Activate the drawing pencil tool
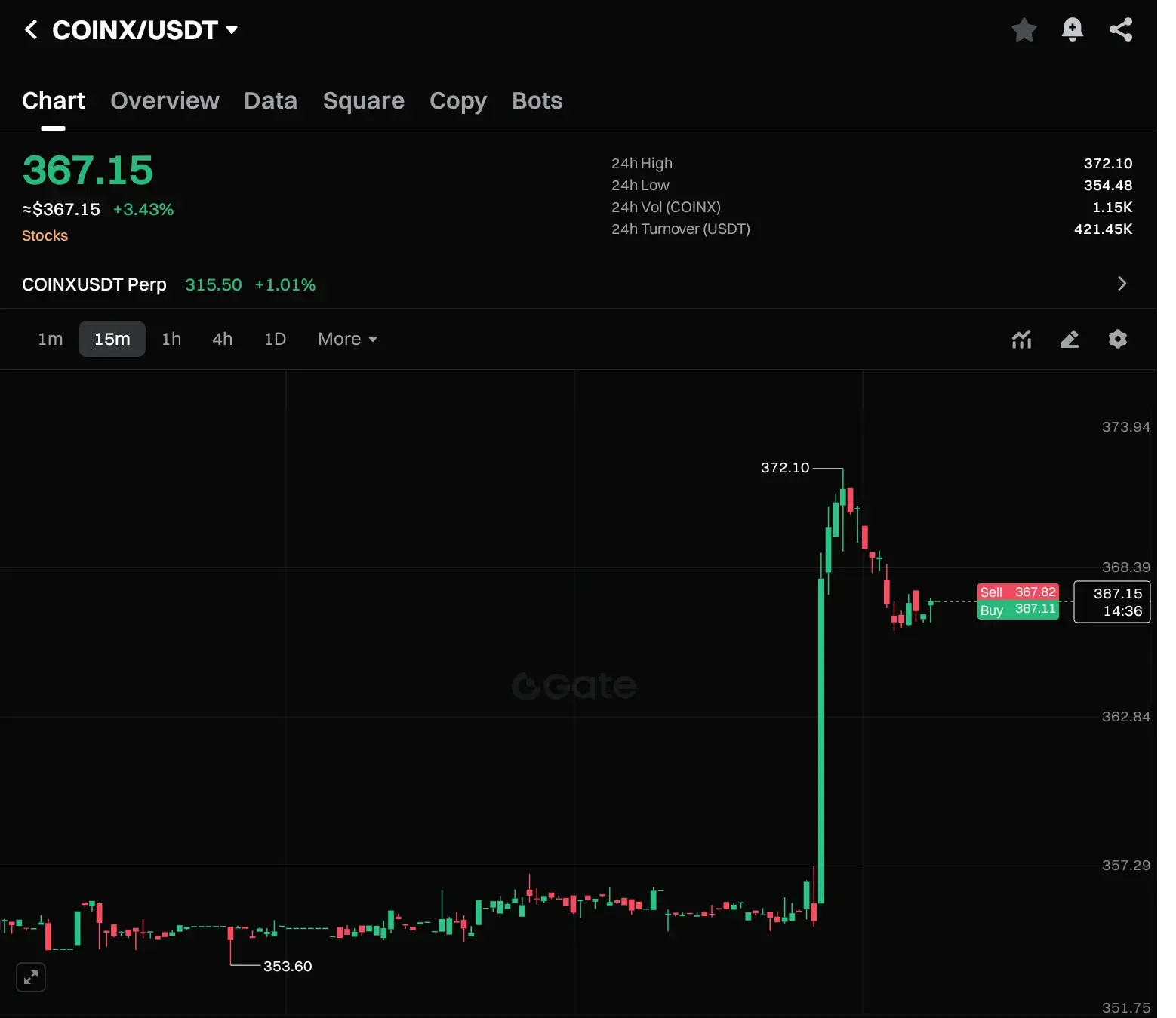Viewport: 1176px width, 1018px height. point(1070,340)
